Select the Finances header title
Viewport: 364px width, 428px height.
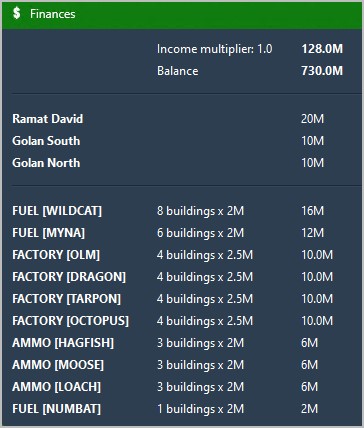pyautogui.click(x=53, y=14)
